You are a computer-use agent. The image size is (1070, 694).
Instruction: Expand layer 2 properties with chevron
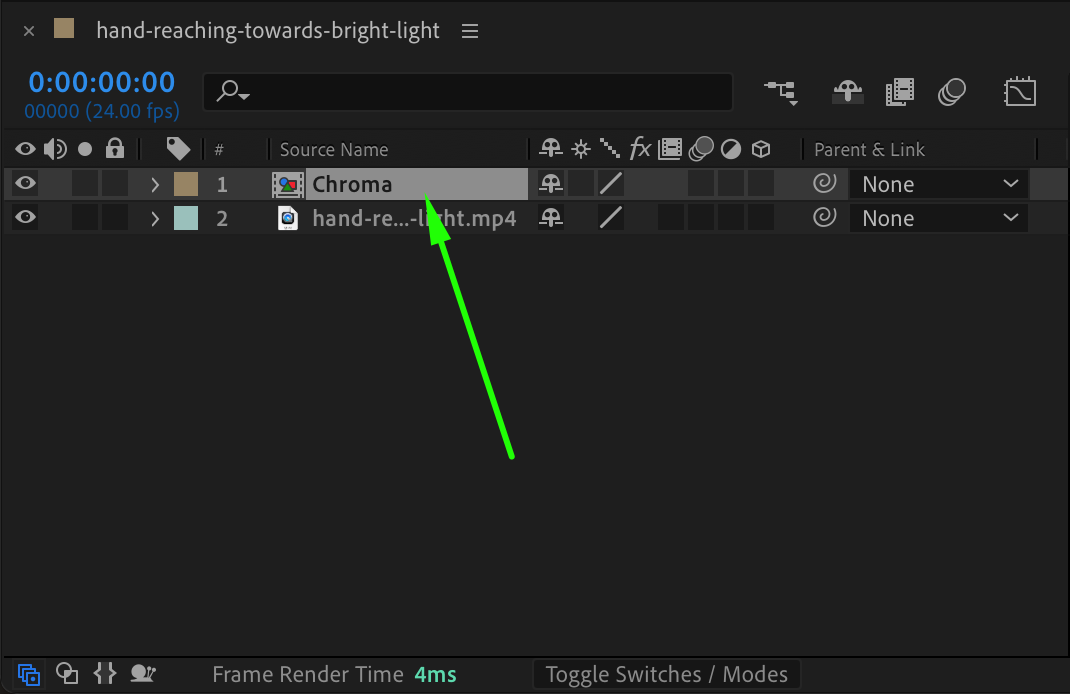[x=155, y=218]
